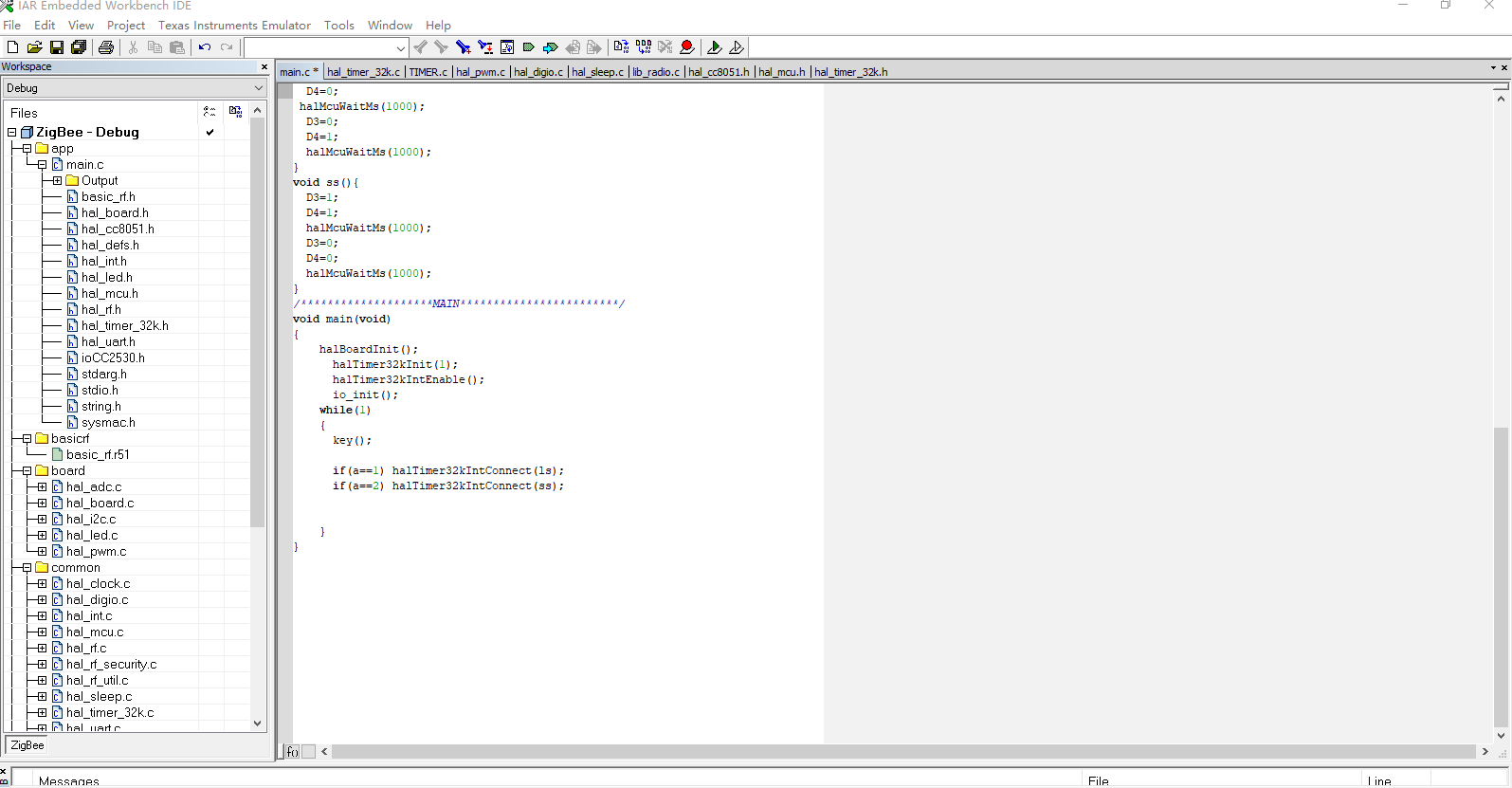Open the Project menu
The width and height of the screenshot is (1512, 788).
126,26
